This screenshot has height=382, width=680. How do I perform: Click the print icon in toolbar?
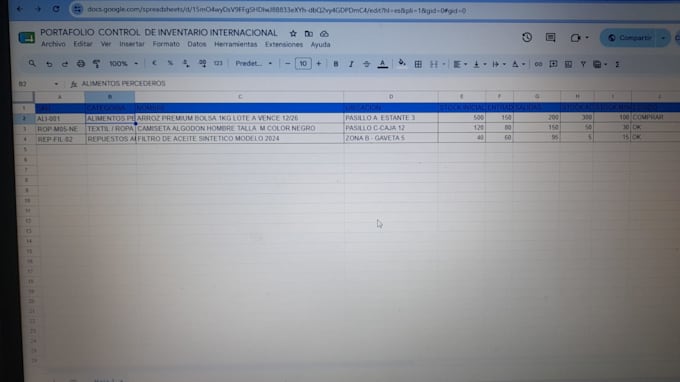[x=81, y=64]
